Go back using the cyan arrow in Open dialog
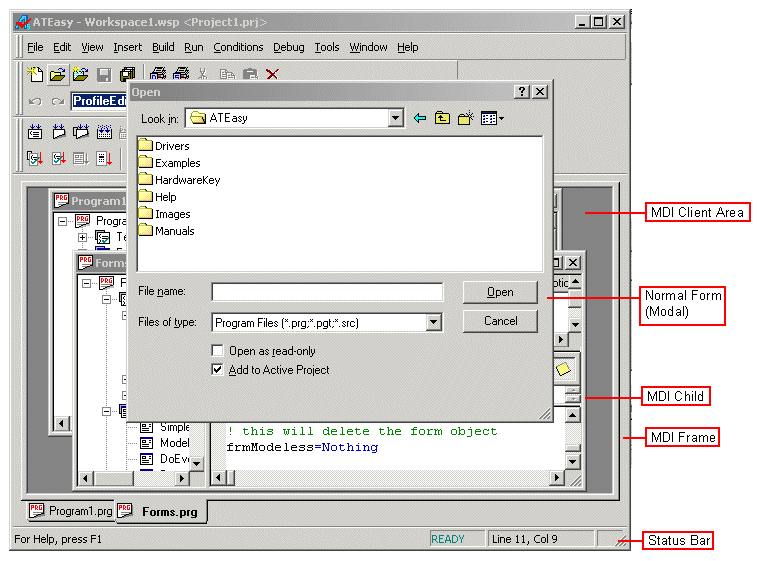 tap(420, 118)
